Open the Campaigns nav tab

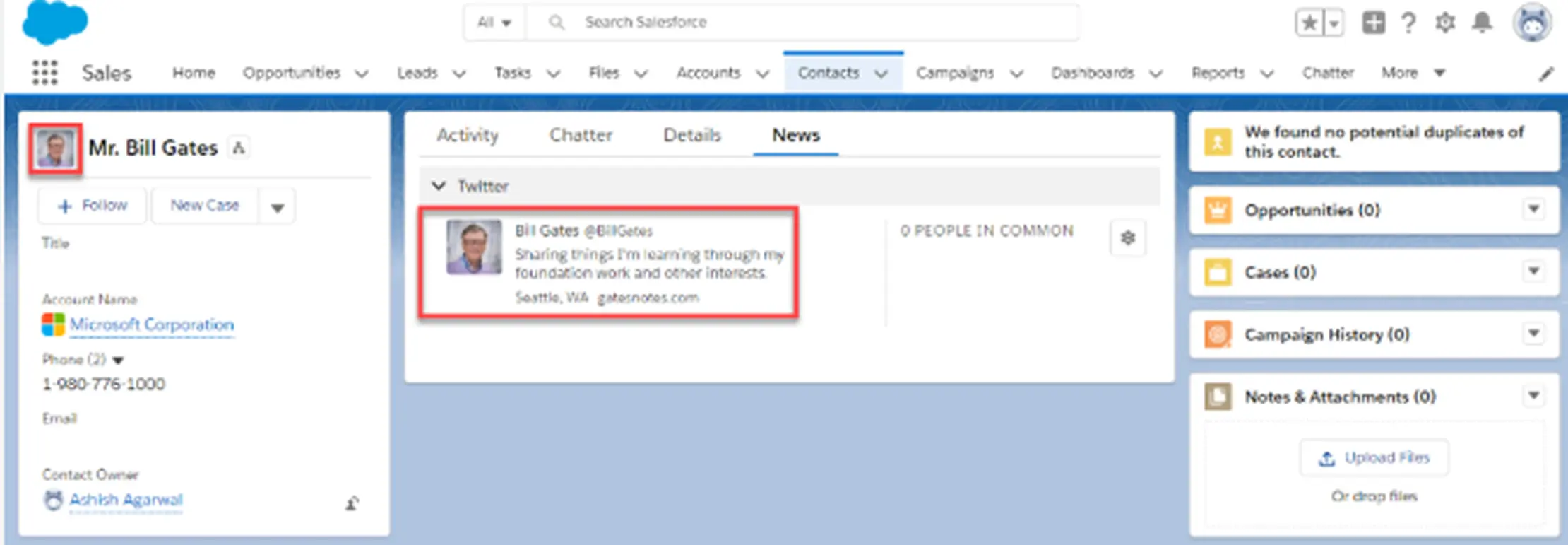pos(955,73)
